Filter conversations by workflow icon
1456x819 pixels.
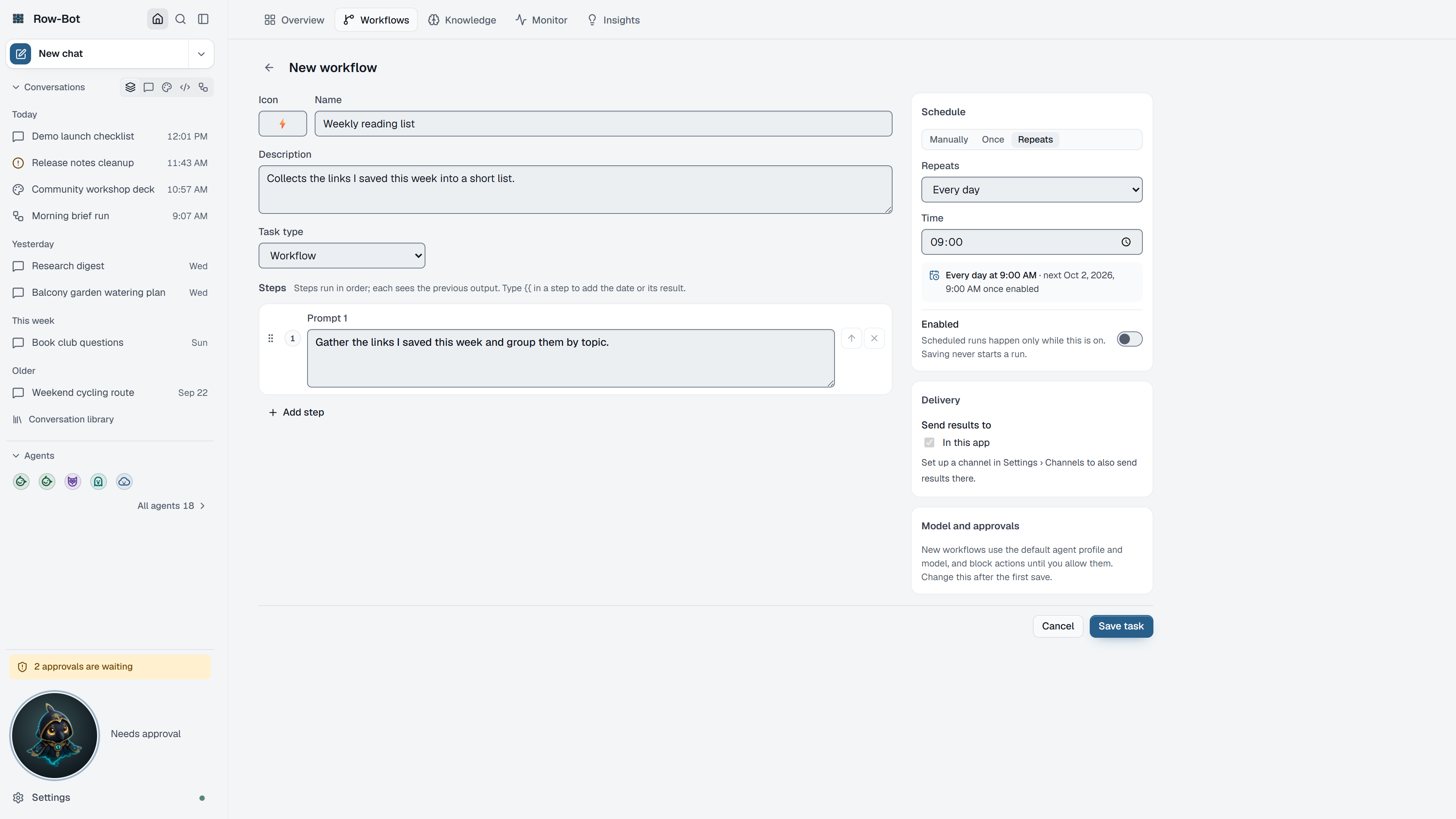(x=203, y=87)
